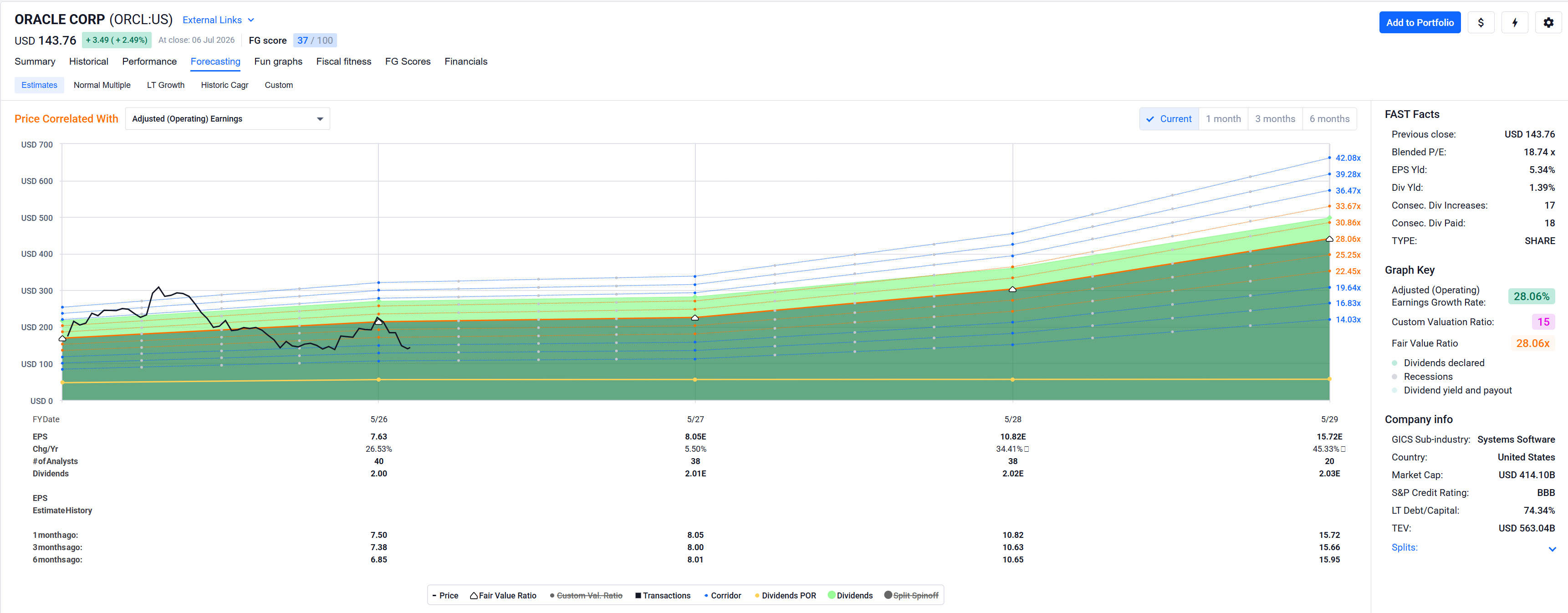Click the Dividends POR yellow dot legend icon
Image resolution: width=1568 pixels, height=613 pixels.
(x=756, y=595)
